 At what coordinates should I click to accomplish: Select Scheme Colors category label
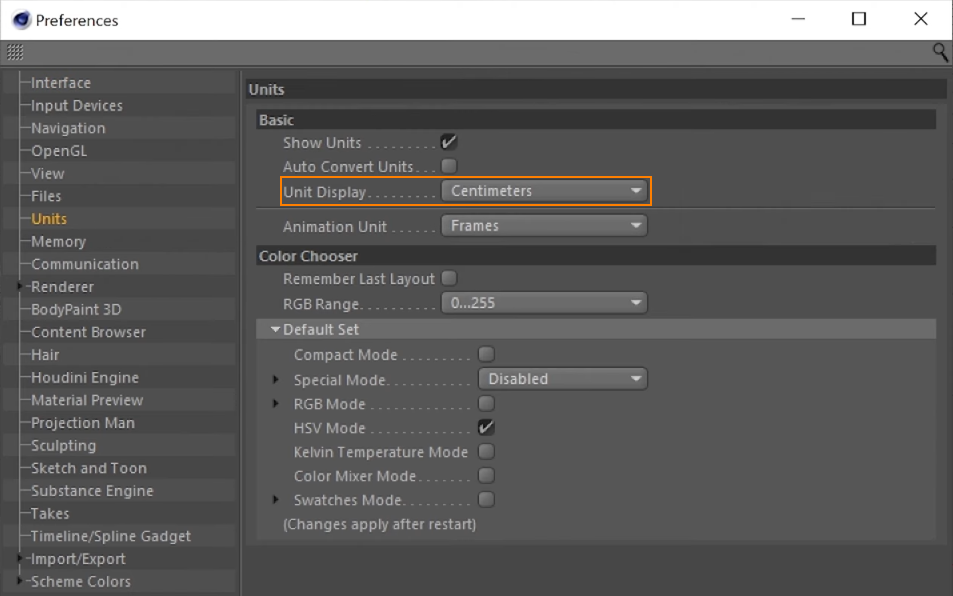tap(80, 581)
